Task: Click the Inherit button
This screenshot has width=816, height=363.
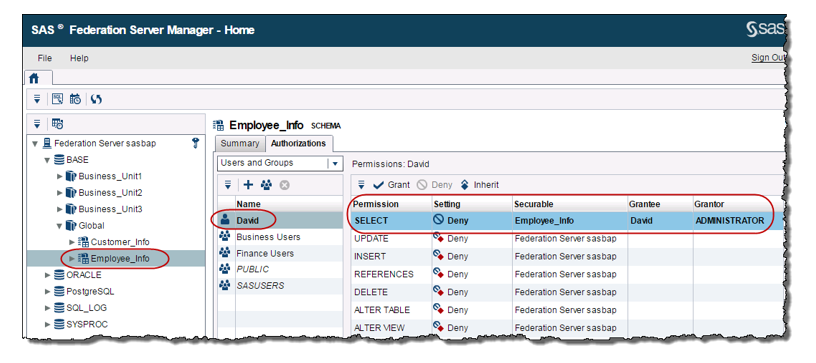Action: coord(480,185)
